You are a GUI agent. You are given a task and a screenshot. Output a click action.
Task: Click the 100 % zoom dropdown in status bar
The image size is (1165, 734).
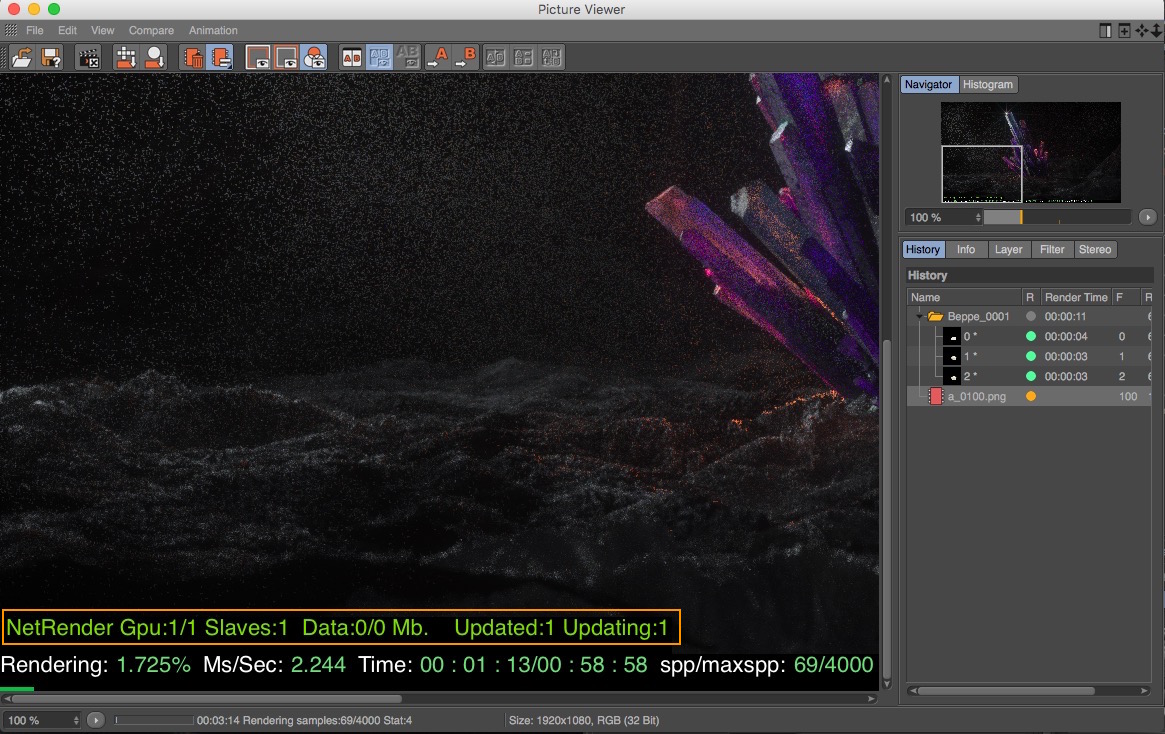pyautogui.click(x=42, y=721)
